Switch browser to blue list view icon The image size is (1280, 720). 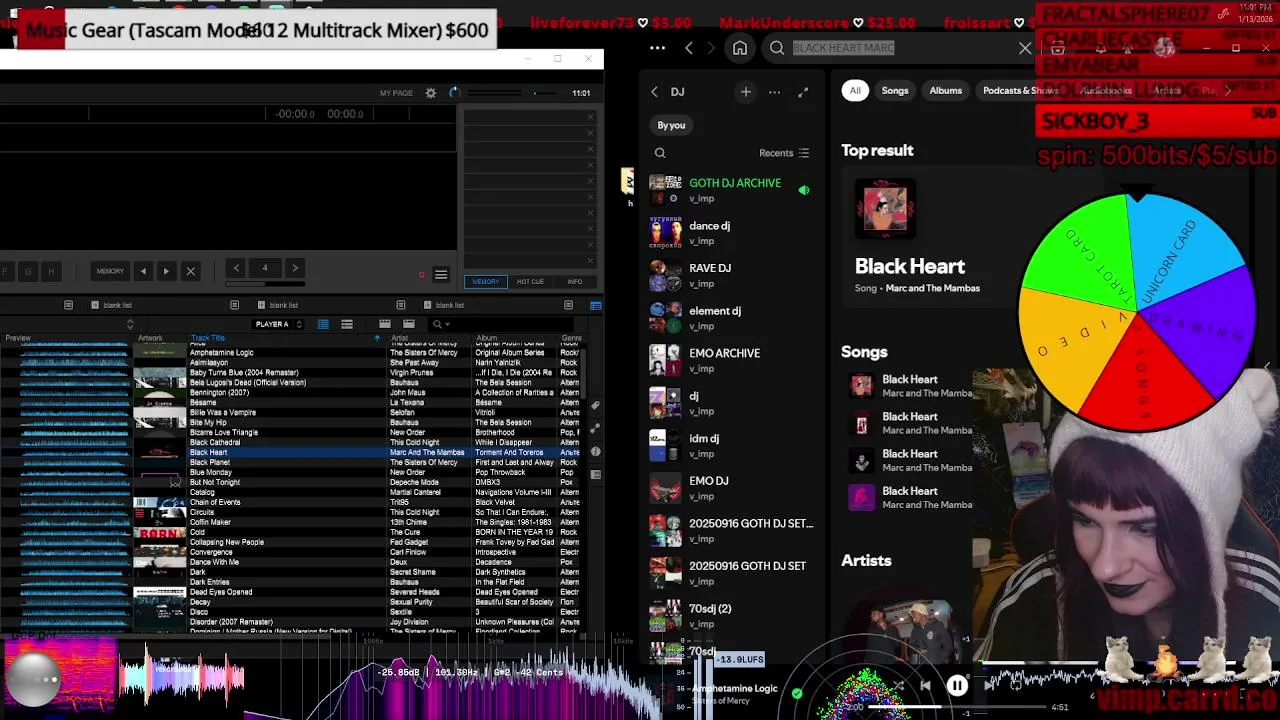pos(323,324)
